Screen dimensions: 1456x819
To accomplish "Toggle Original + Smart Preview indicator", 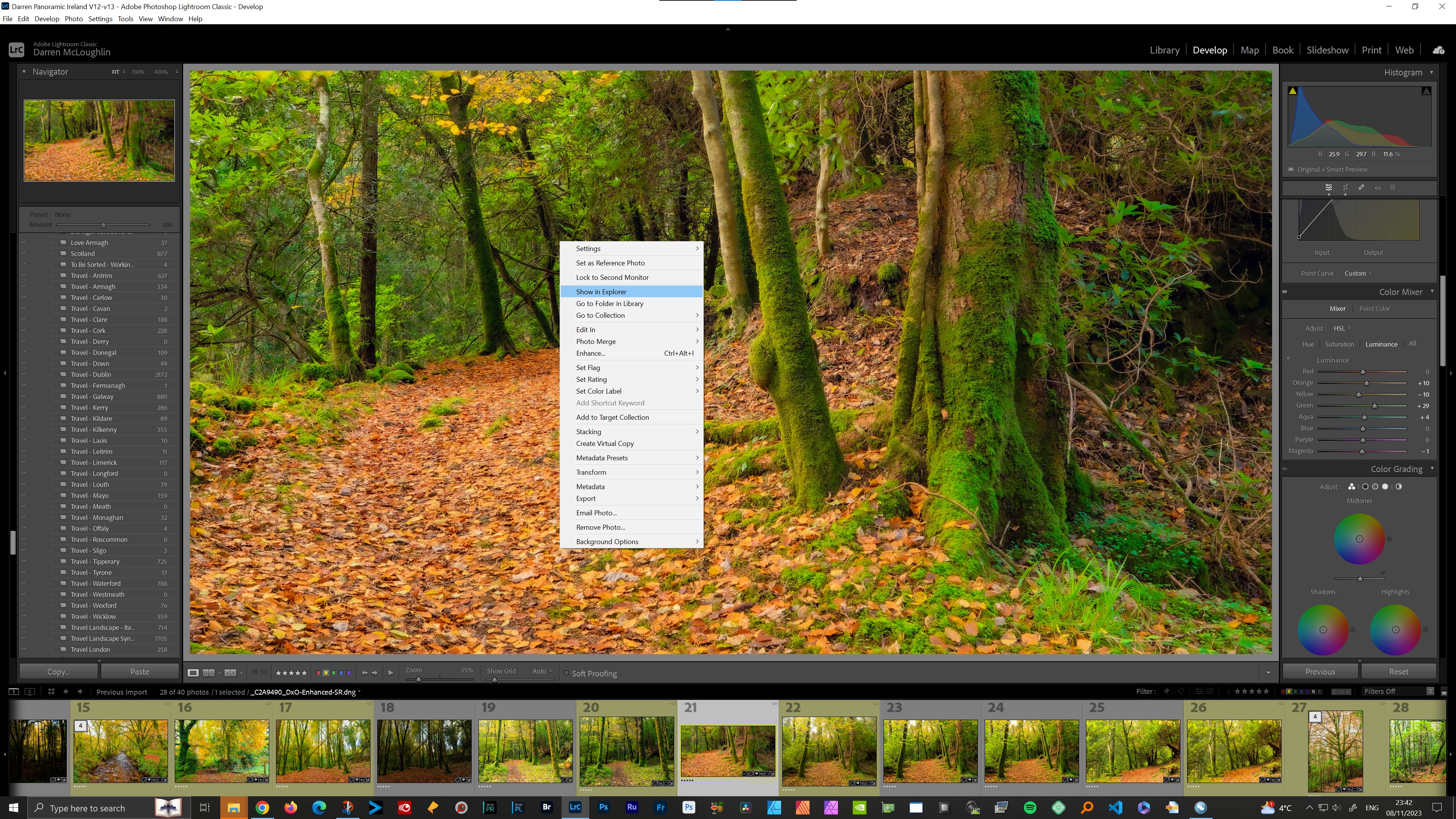I will click(1291, 169).
